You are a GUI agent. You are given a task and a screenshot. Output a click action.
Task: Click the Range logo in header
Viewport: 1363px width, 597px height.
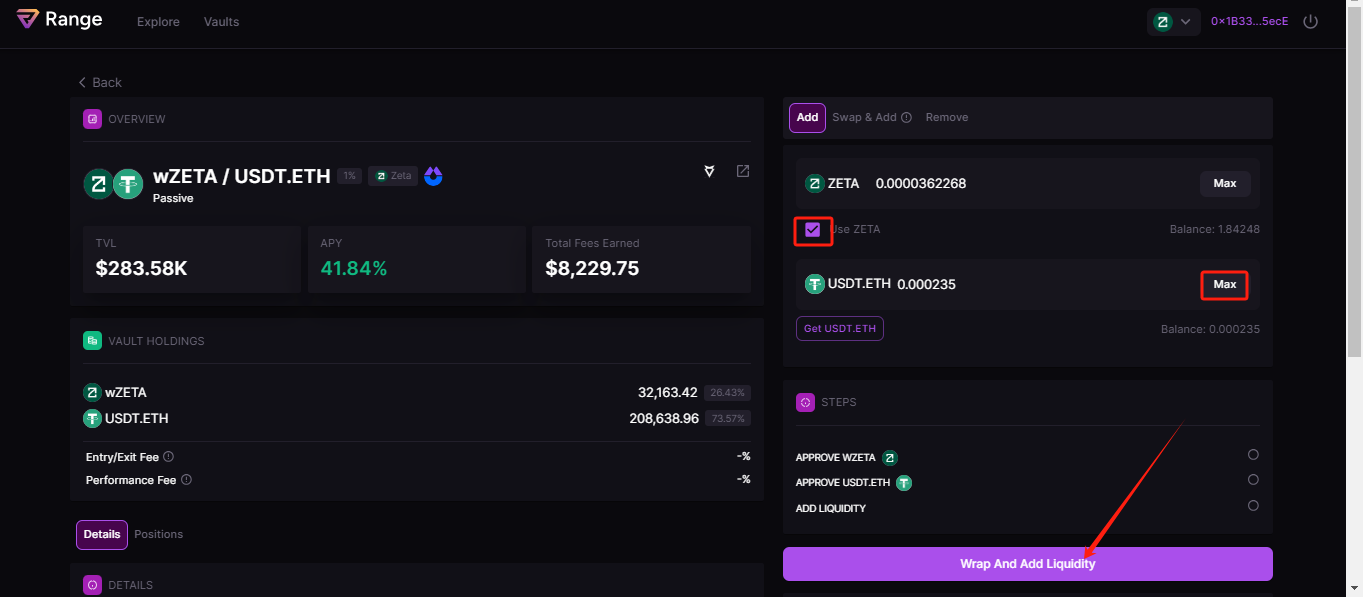[x=60, y=20]
